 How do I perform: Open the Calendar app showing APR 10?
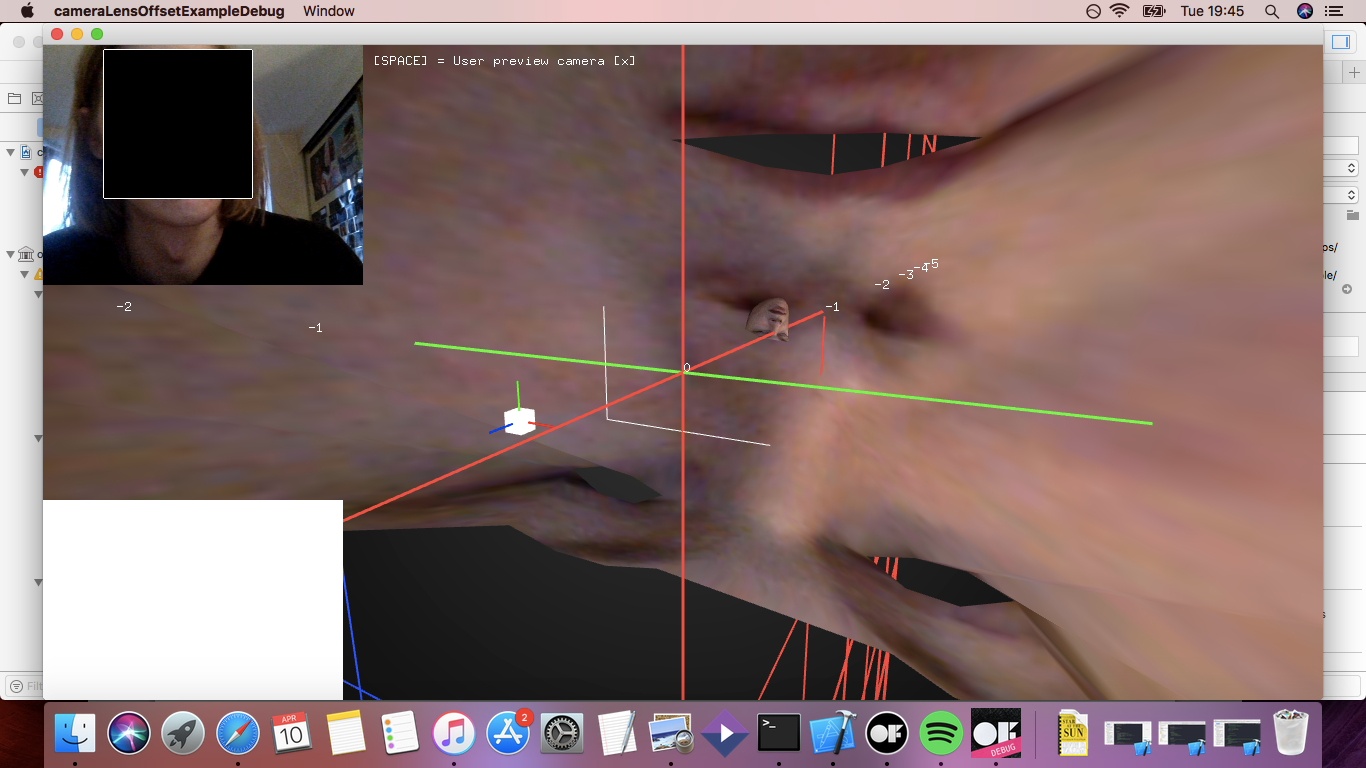[292, 734]
